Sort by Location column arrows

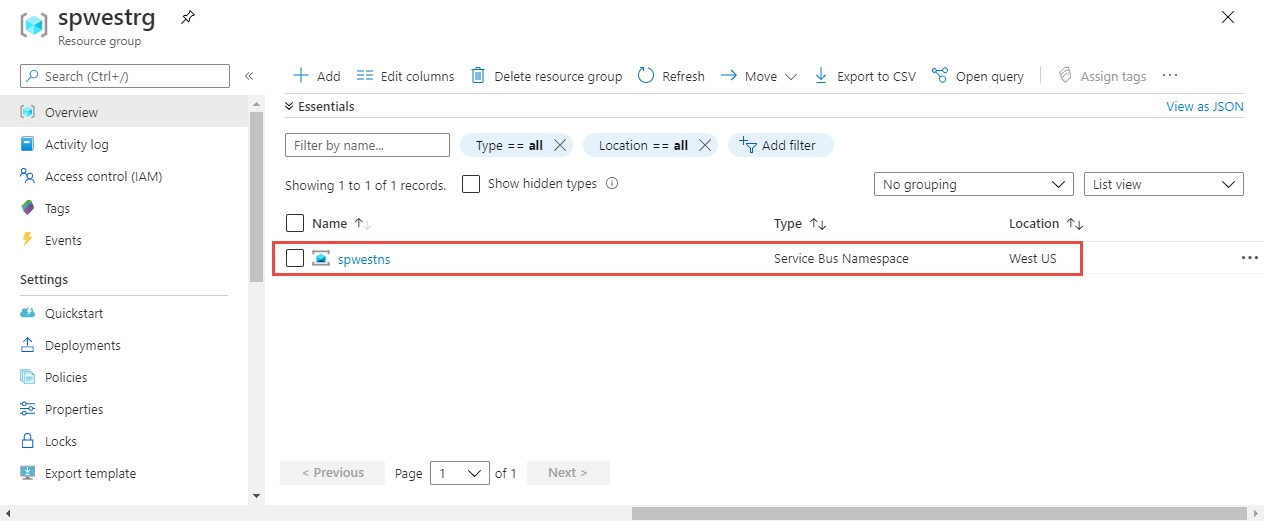coord(1075,224)
